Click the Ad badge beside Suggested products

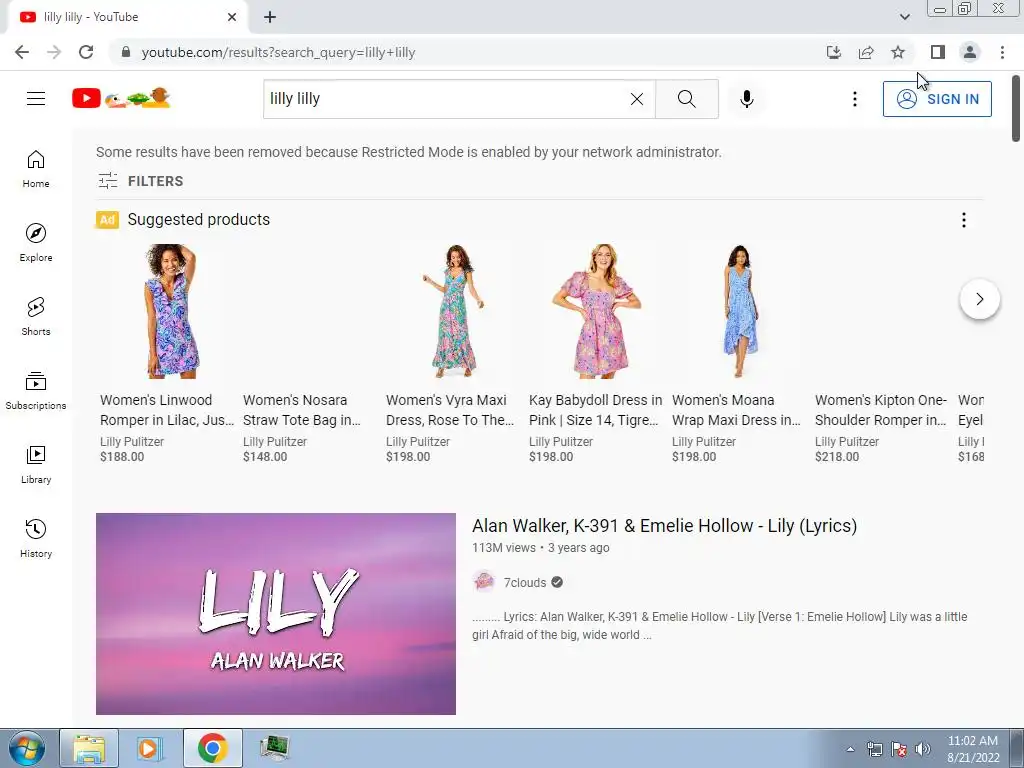107,220
